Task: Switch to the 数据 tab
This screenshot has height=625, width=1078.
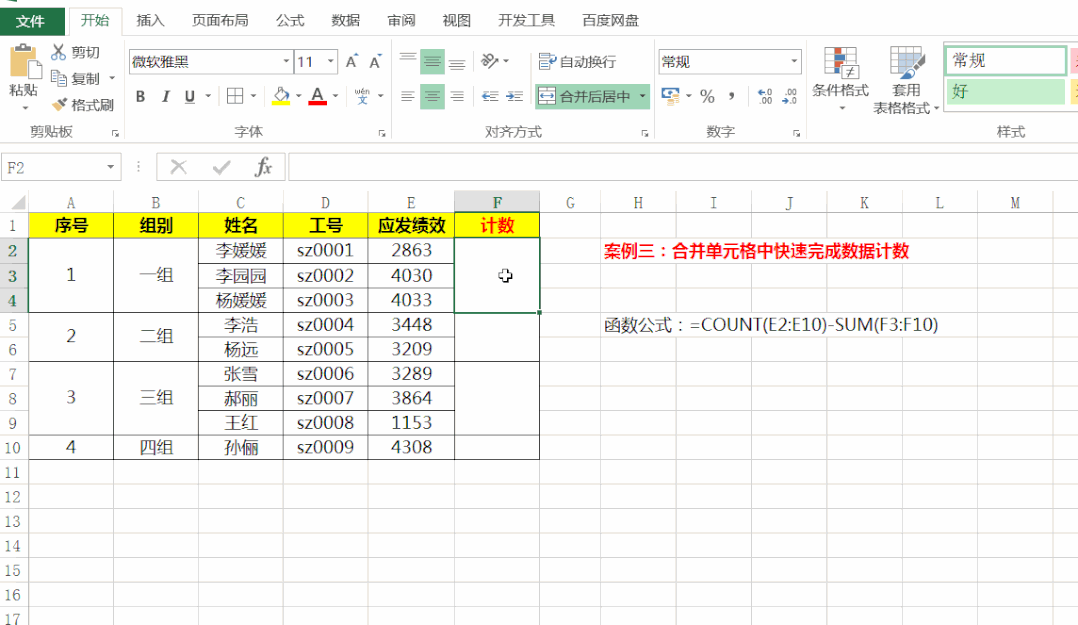Action: [345, 21]
